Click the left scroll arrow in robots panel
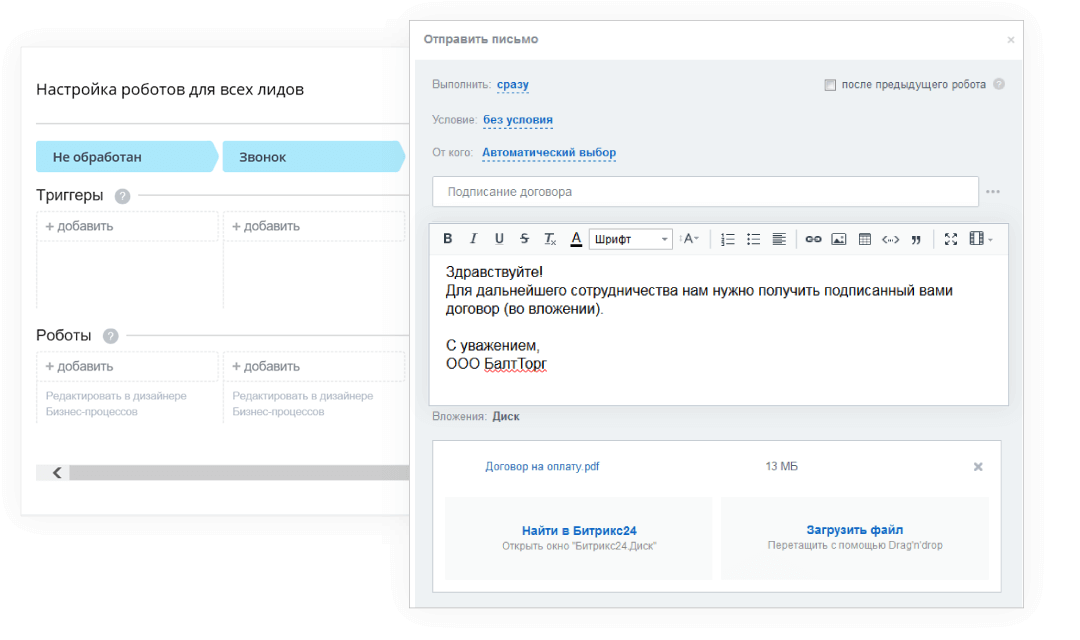The image size is (1080, 640). [56, 473]
